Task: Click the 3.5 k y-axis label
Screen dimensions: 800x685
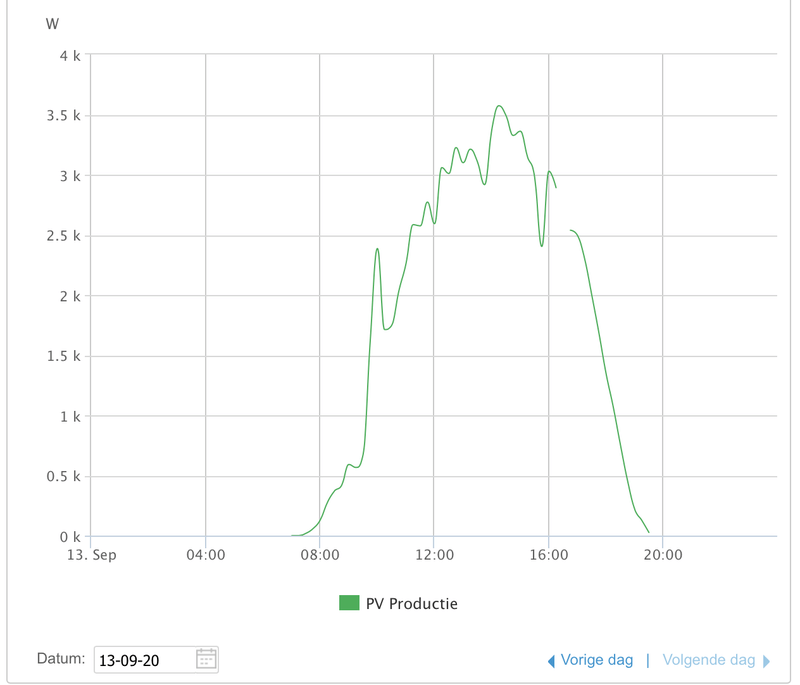Action: pyautogui.click(x=63, y=116)
